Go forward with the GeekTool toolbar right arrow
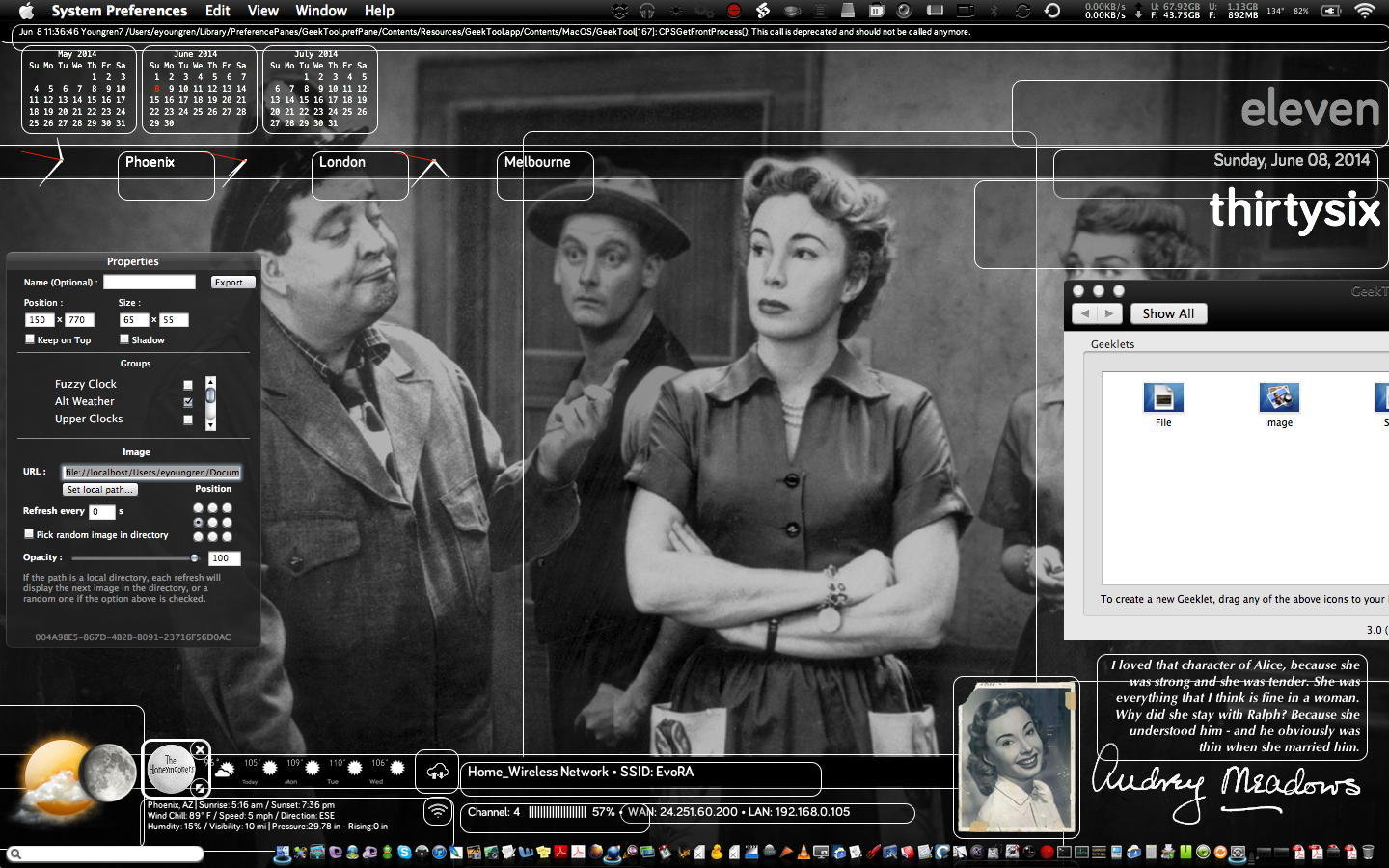 coord(1109,313)
